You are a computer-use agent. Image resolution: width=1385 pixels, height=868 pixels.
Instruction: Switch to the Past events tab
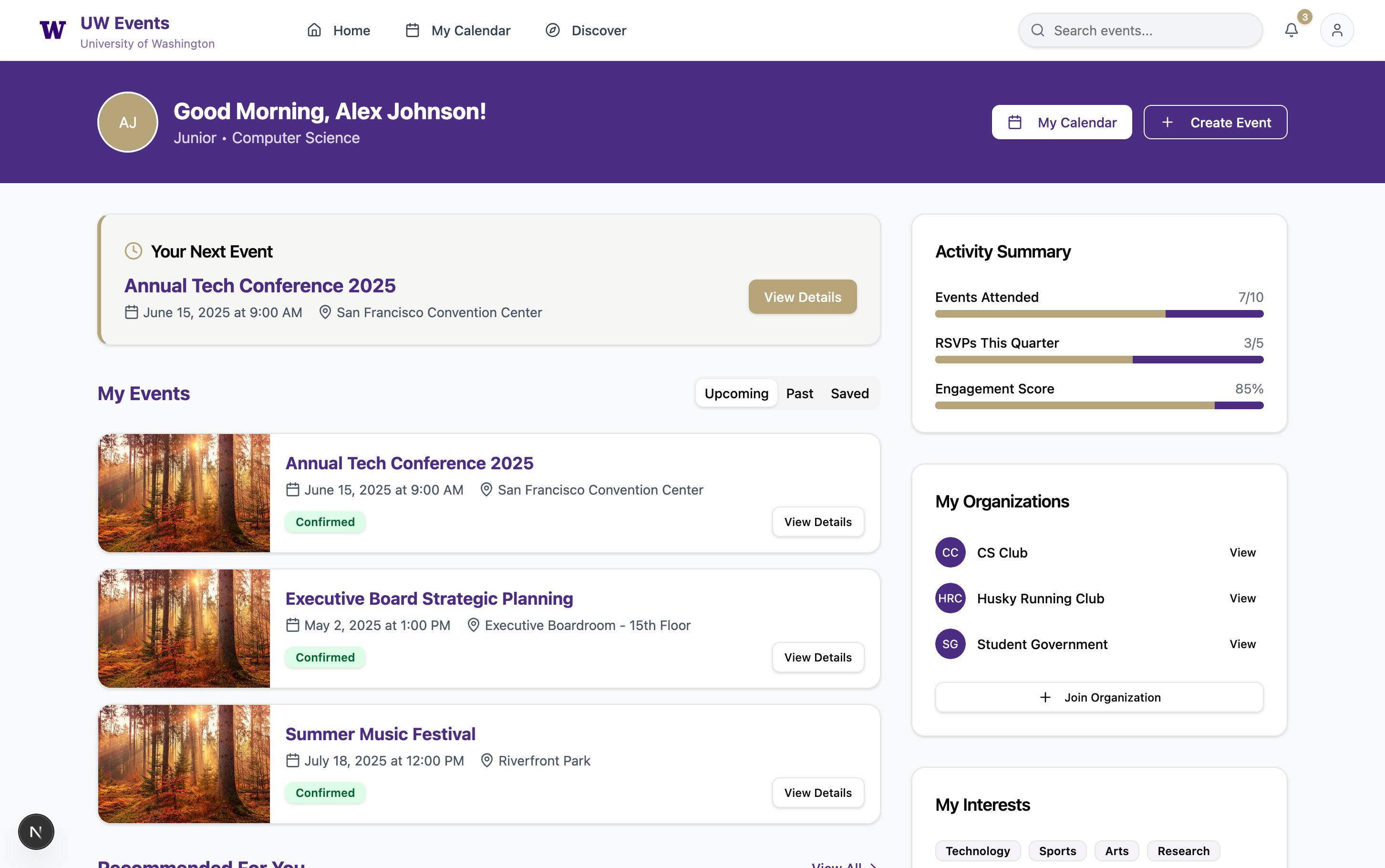pyautogui.click(x=799, y=393)
